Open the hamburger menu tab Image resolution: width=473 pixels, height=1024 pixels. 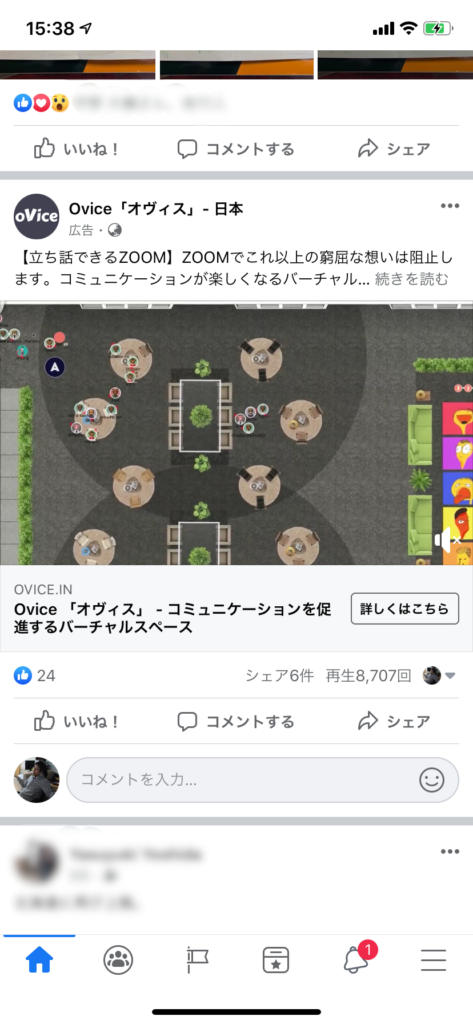click(x=433, y=960)
